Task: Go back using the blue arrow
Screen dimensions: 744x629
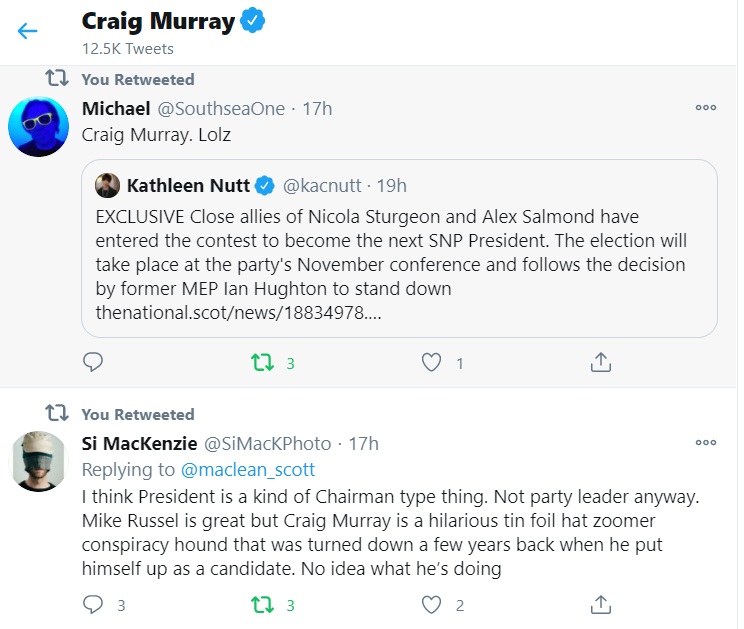Action: pos(27,31)
